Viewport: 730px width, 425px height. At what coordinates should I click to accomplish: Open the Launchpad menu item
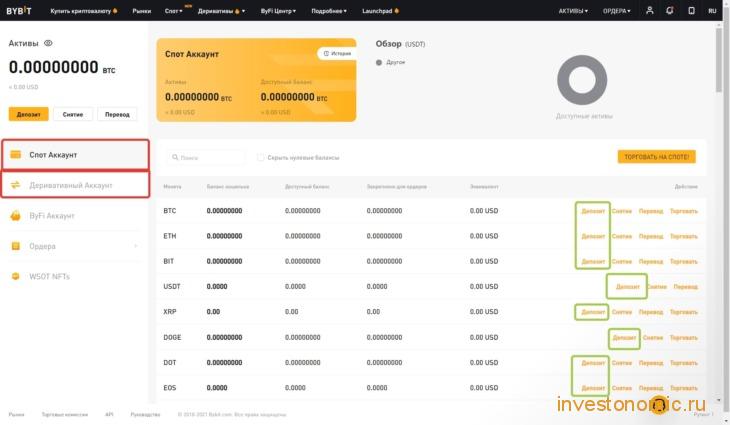380,11
